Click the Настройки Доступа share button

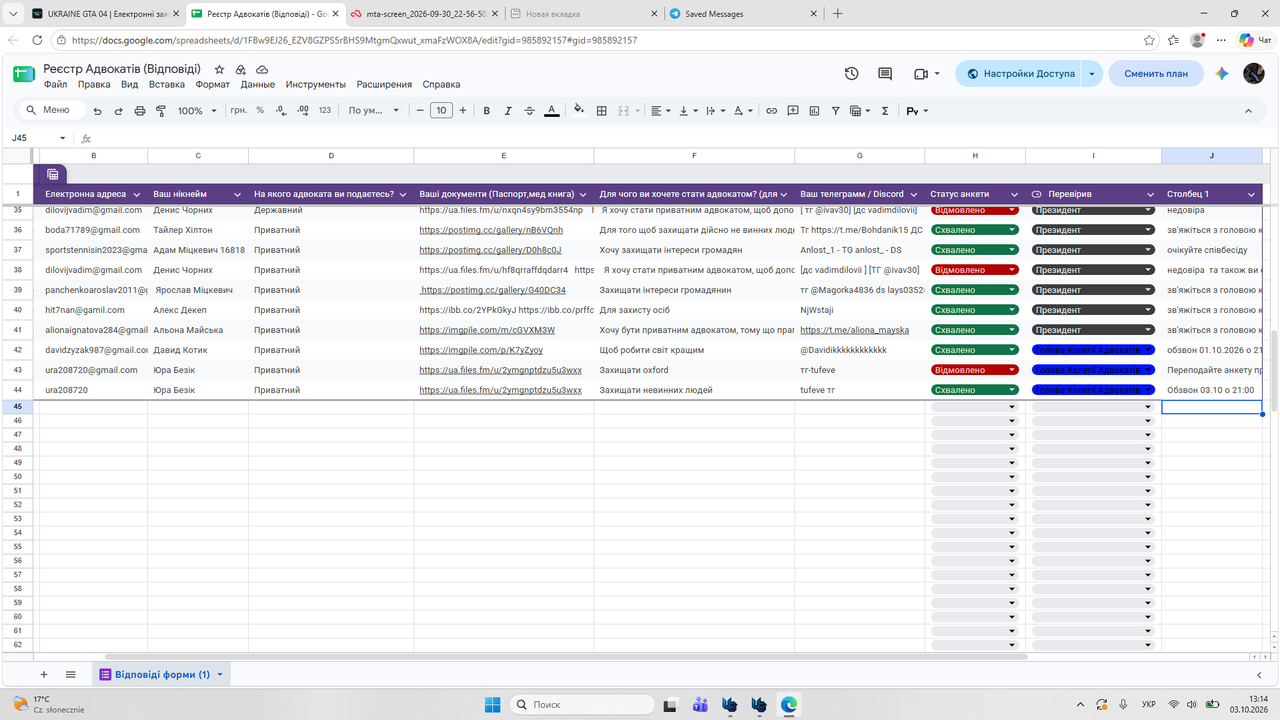pyautogui.click(x=1020, y=74)
